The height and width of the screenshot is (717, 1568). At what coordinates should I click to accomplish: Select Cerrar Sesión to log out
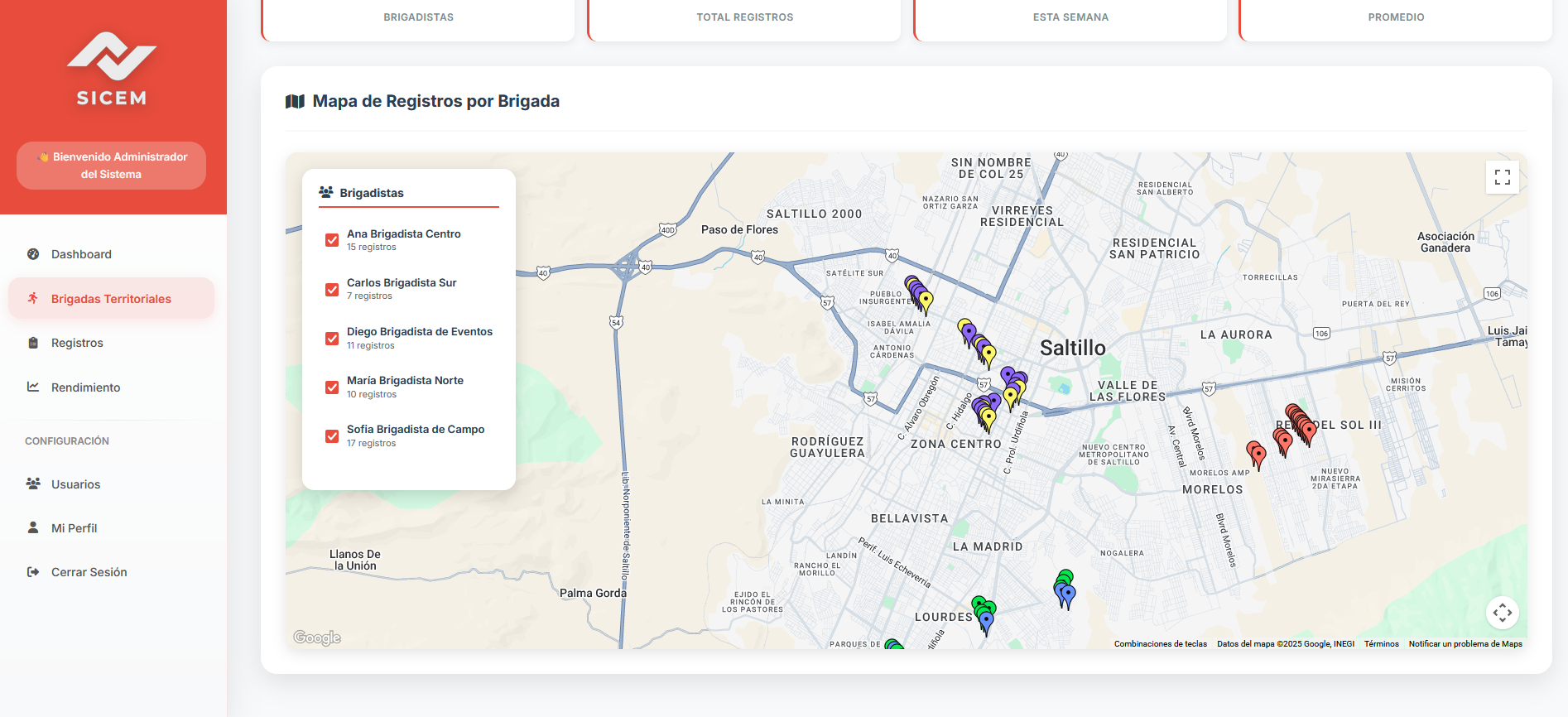111,571
